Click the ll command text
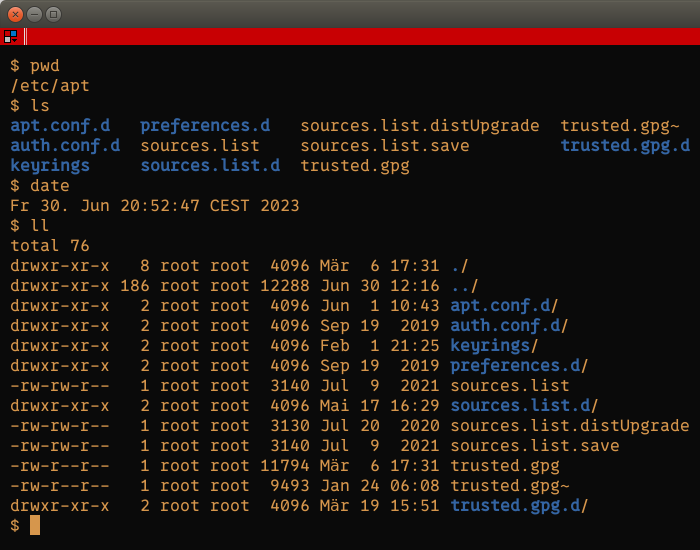The image size is (700, 550). 40,225
